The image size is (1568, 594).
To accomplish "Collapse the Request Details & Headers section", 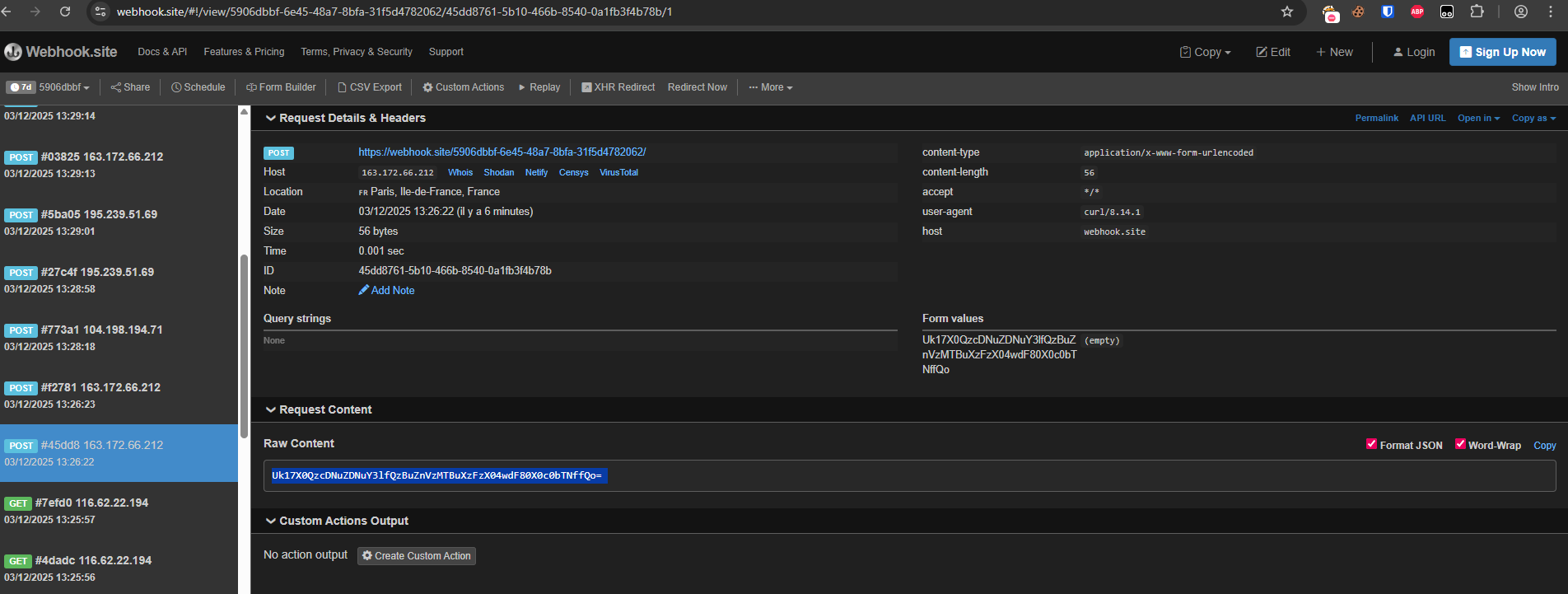I will [x=270, y=119].
